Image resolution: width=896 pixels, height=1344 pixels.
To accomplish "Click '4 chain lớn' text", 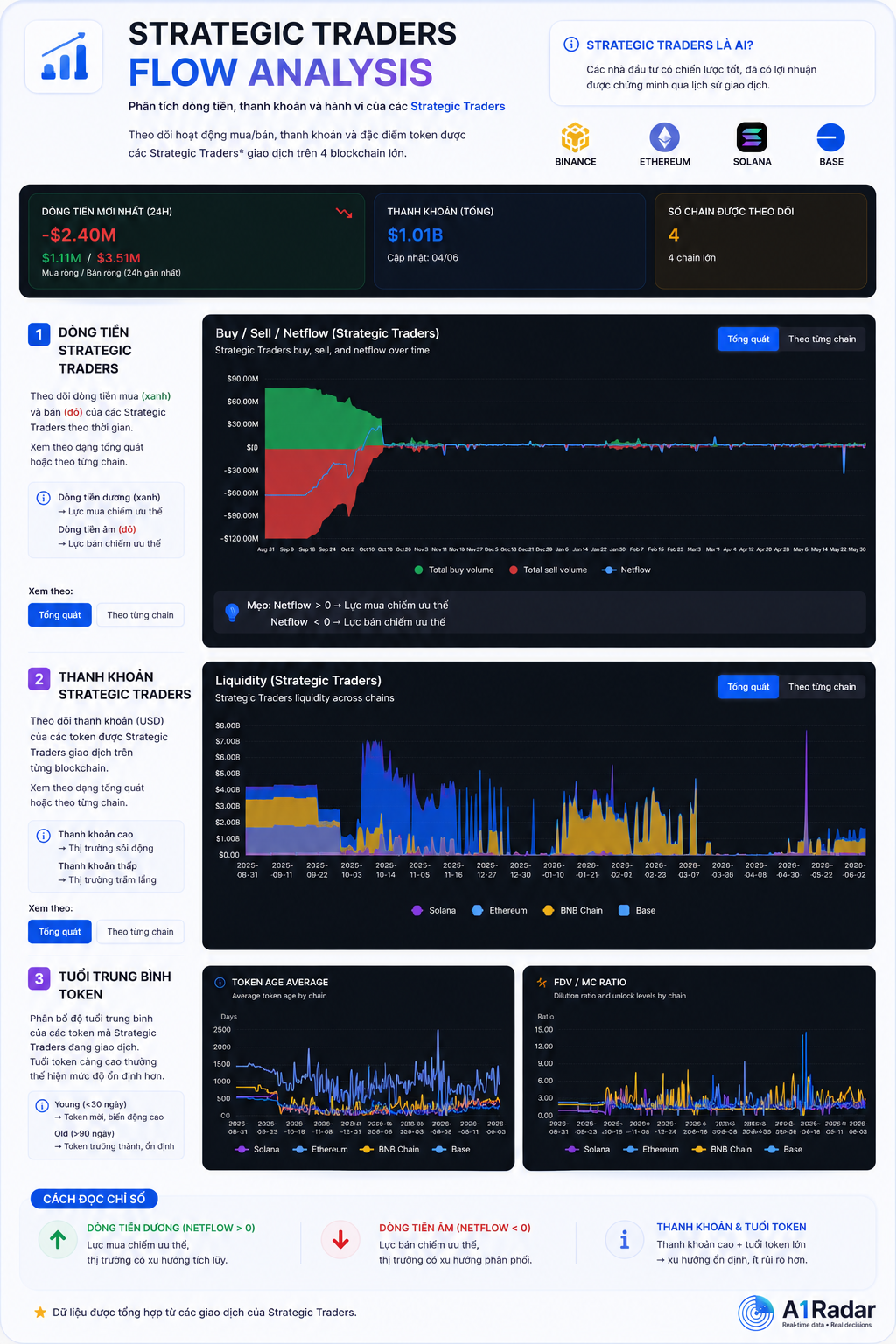I will click(691, 258).
